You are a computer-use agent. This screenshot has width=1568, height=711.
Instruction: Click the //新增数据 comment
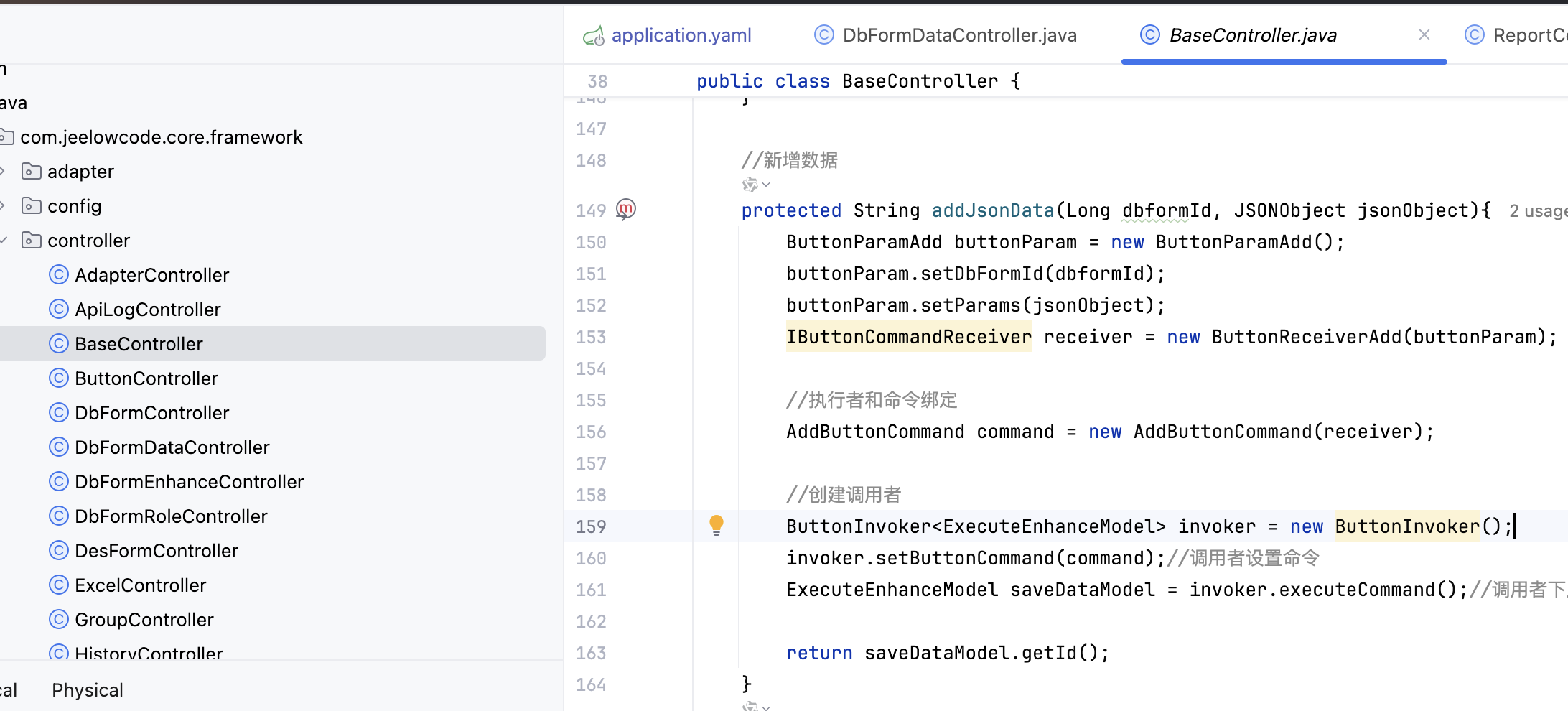790,160
